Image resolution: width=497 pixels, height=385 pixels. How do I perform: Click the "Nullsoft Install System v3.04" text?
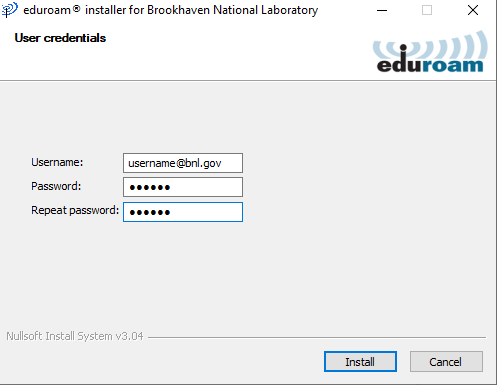point(75,336)
